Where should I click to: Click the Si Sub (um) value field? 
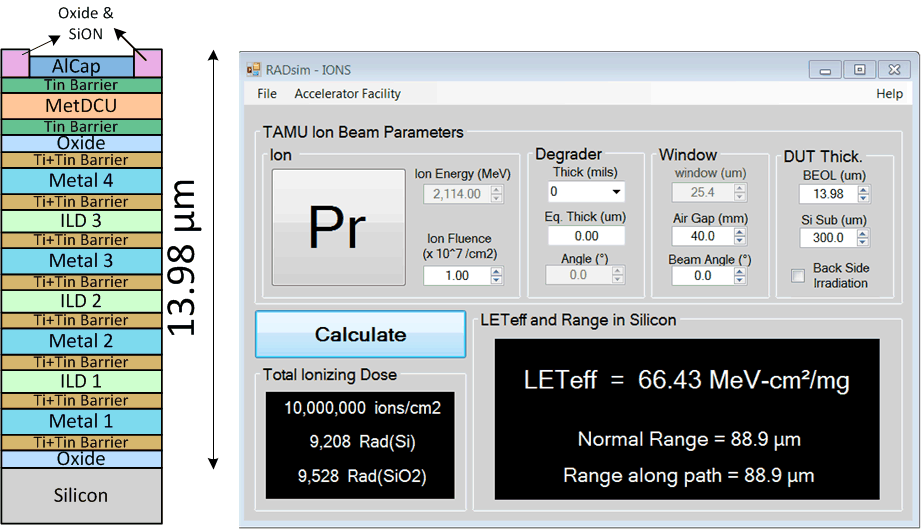827,238
